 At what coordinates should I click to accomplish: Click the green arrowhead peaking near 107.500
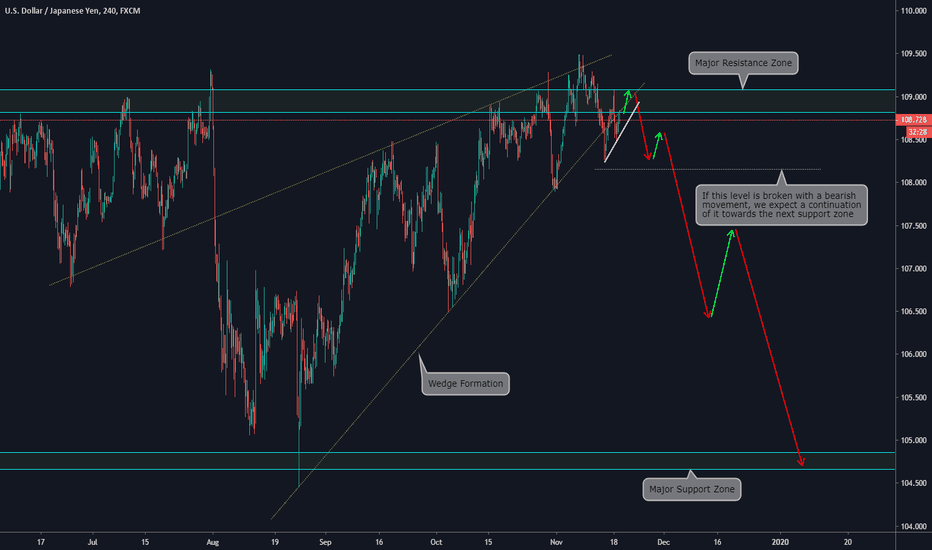coord(731,233)
